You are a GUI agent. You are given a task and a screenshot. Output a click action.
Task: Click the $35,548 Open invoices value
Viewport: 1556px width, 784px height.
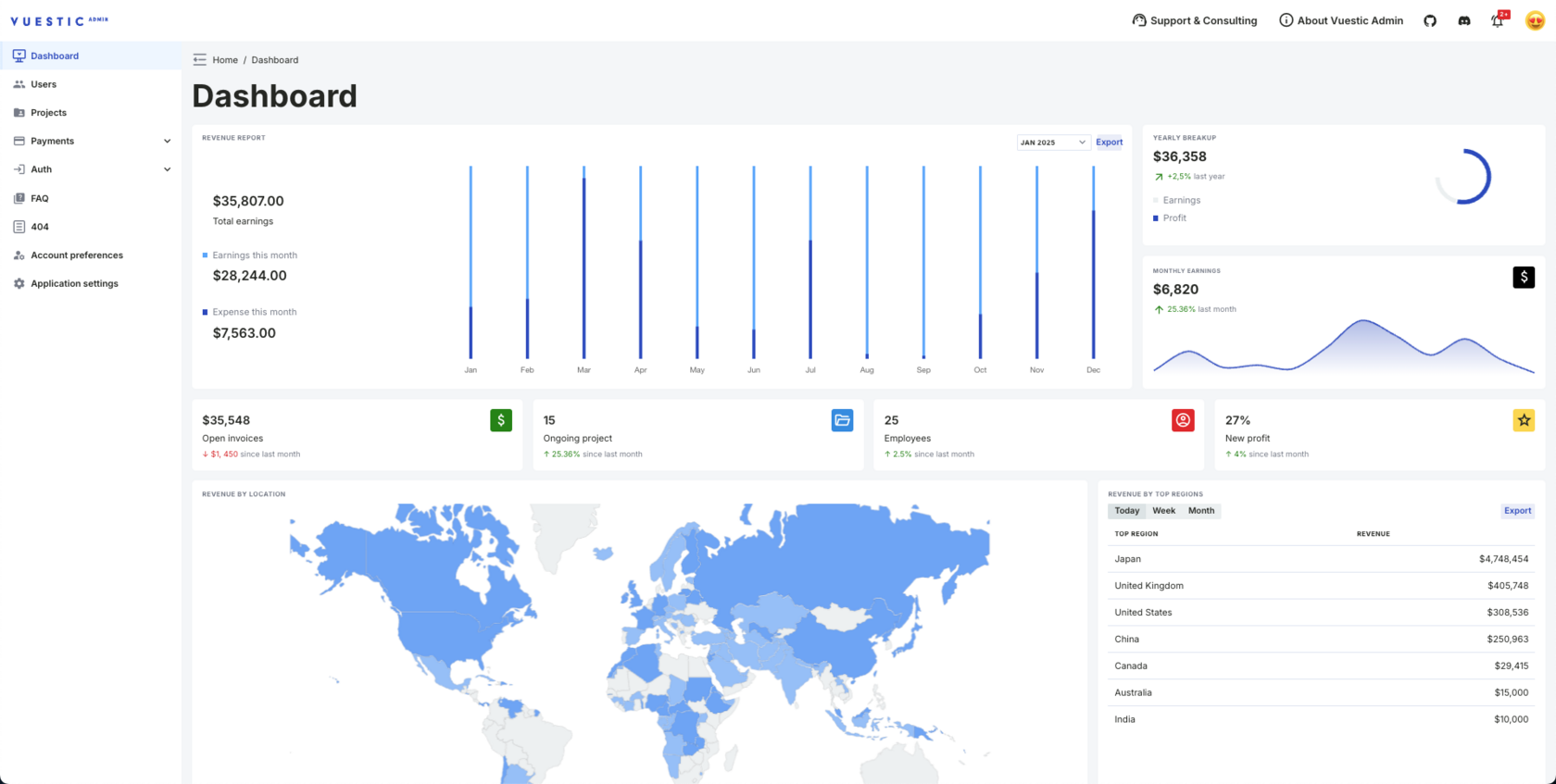pyautogui.click(x=226, y=420)
